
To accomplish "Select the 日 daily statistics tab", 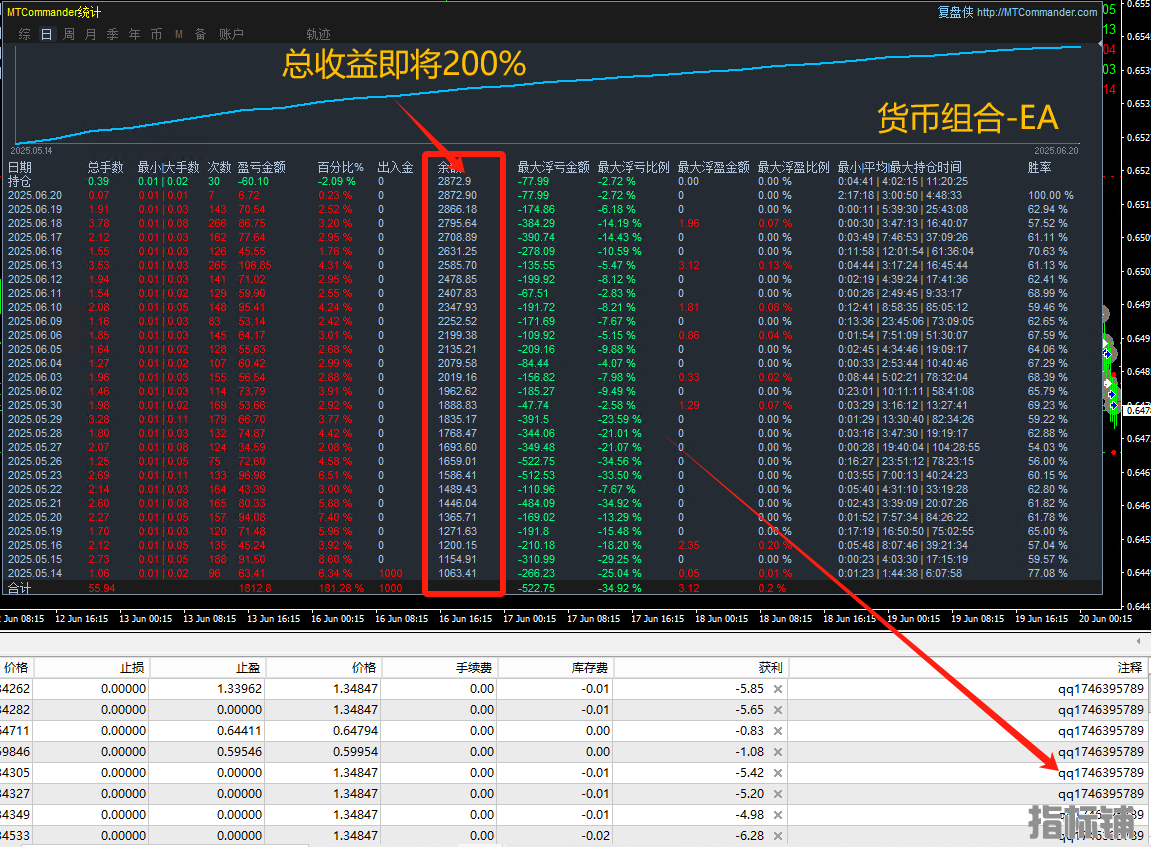I will (x=46, y=34).
